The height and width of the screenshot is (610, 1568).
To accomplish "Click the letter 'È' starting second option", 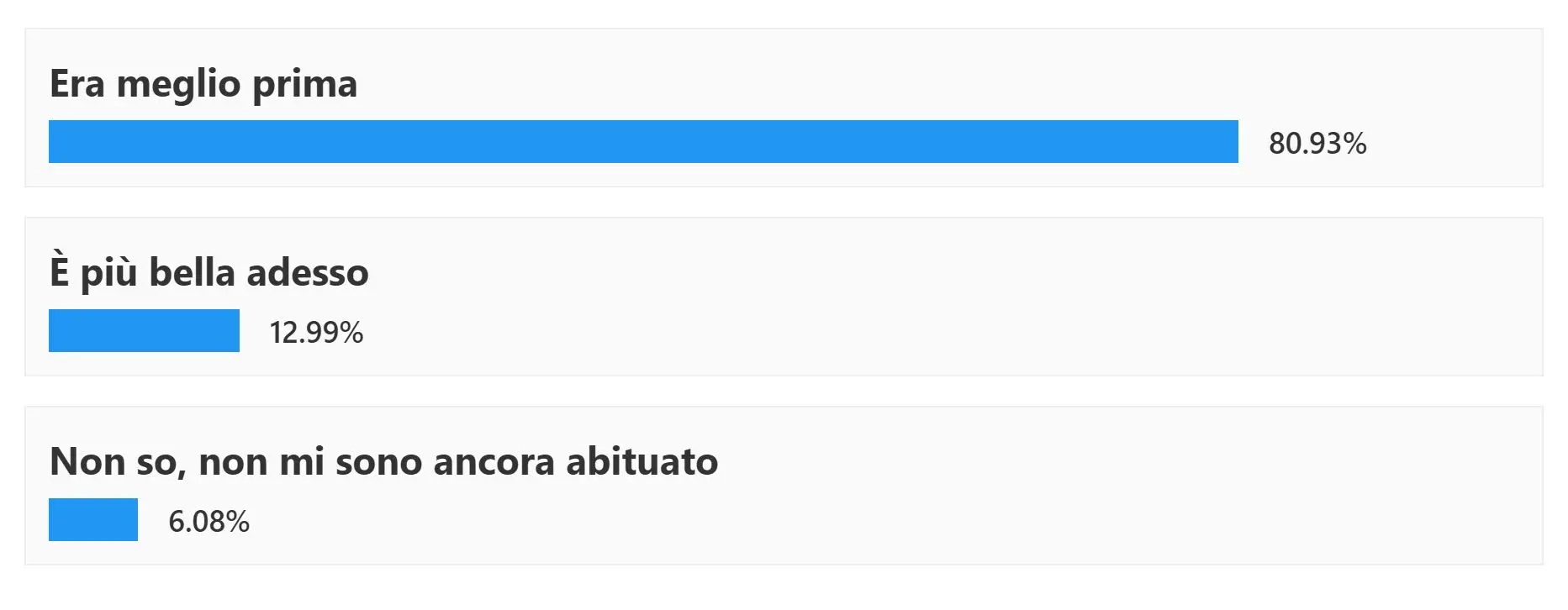I will coord(60,272).
